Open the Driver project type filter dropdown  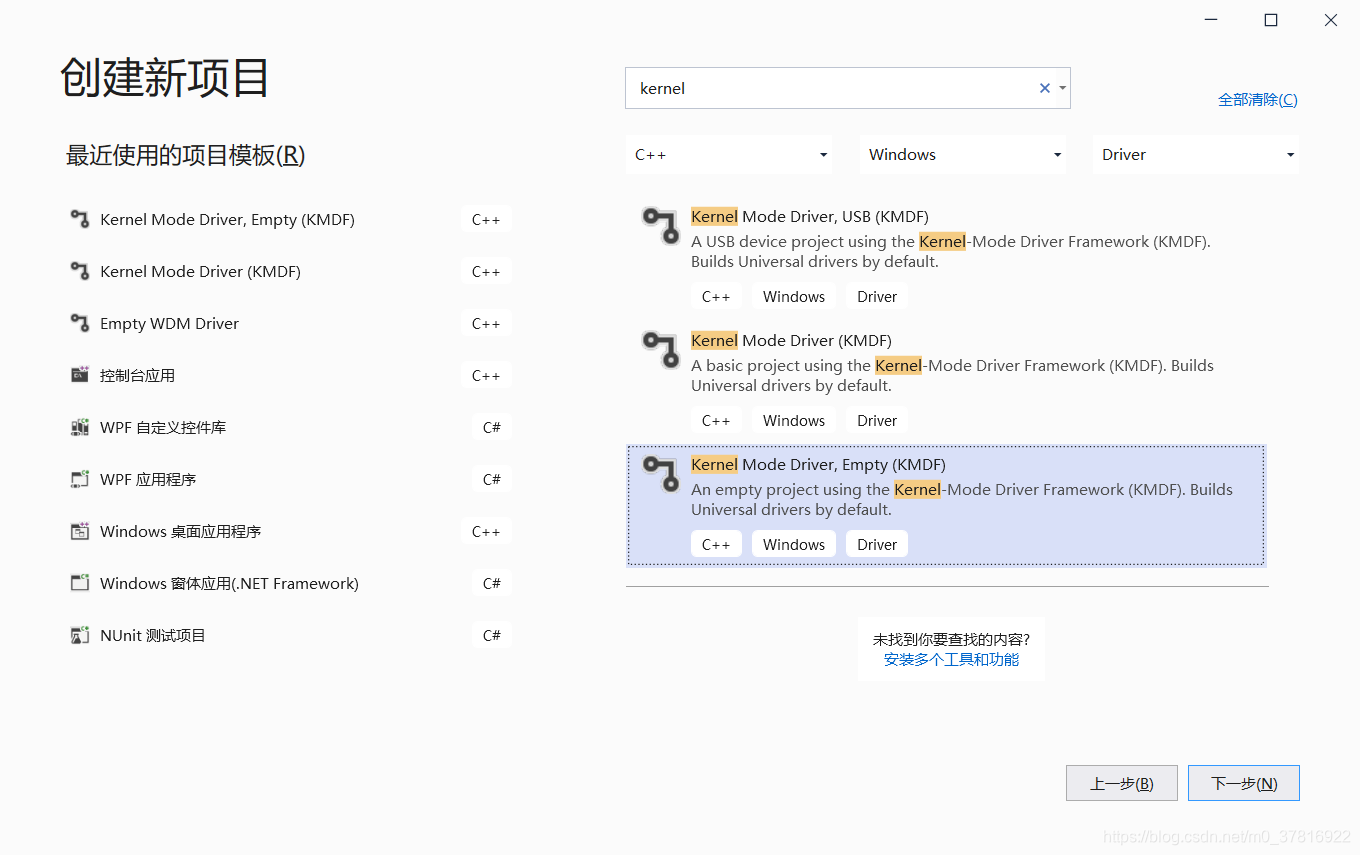tap(1196, 155)
